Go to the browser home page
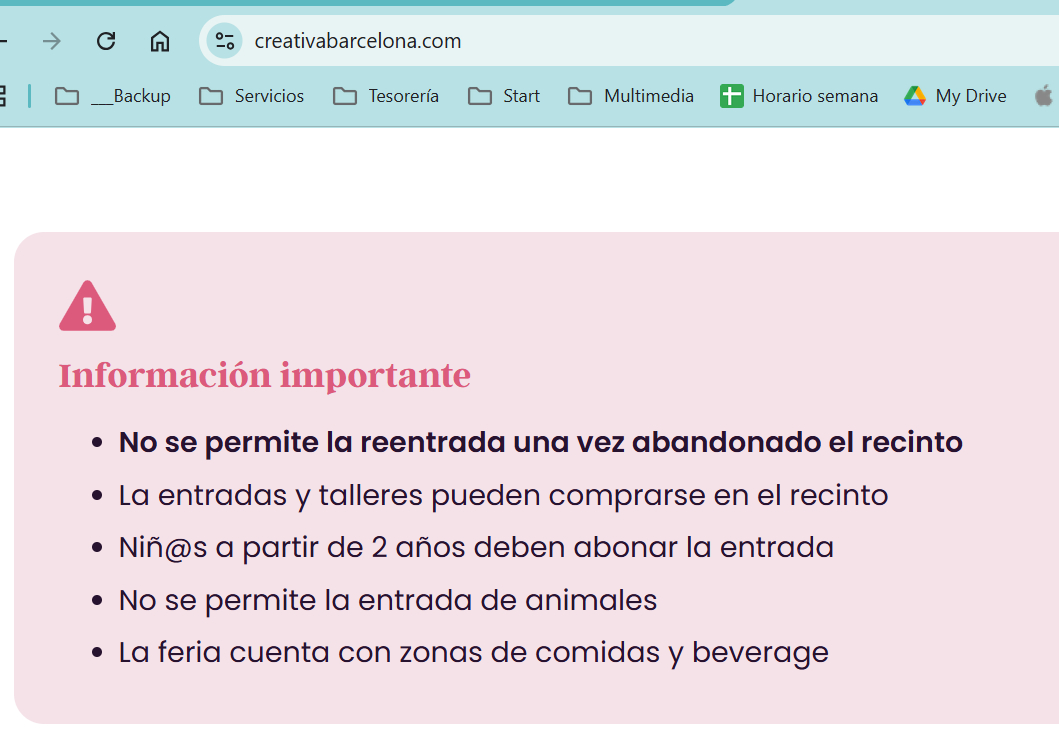The image size is (1059, 729). (x=159, y=41)
